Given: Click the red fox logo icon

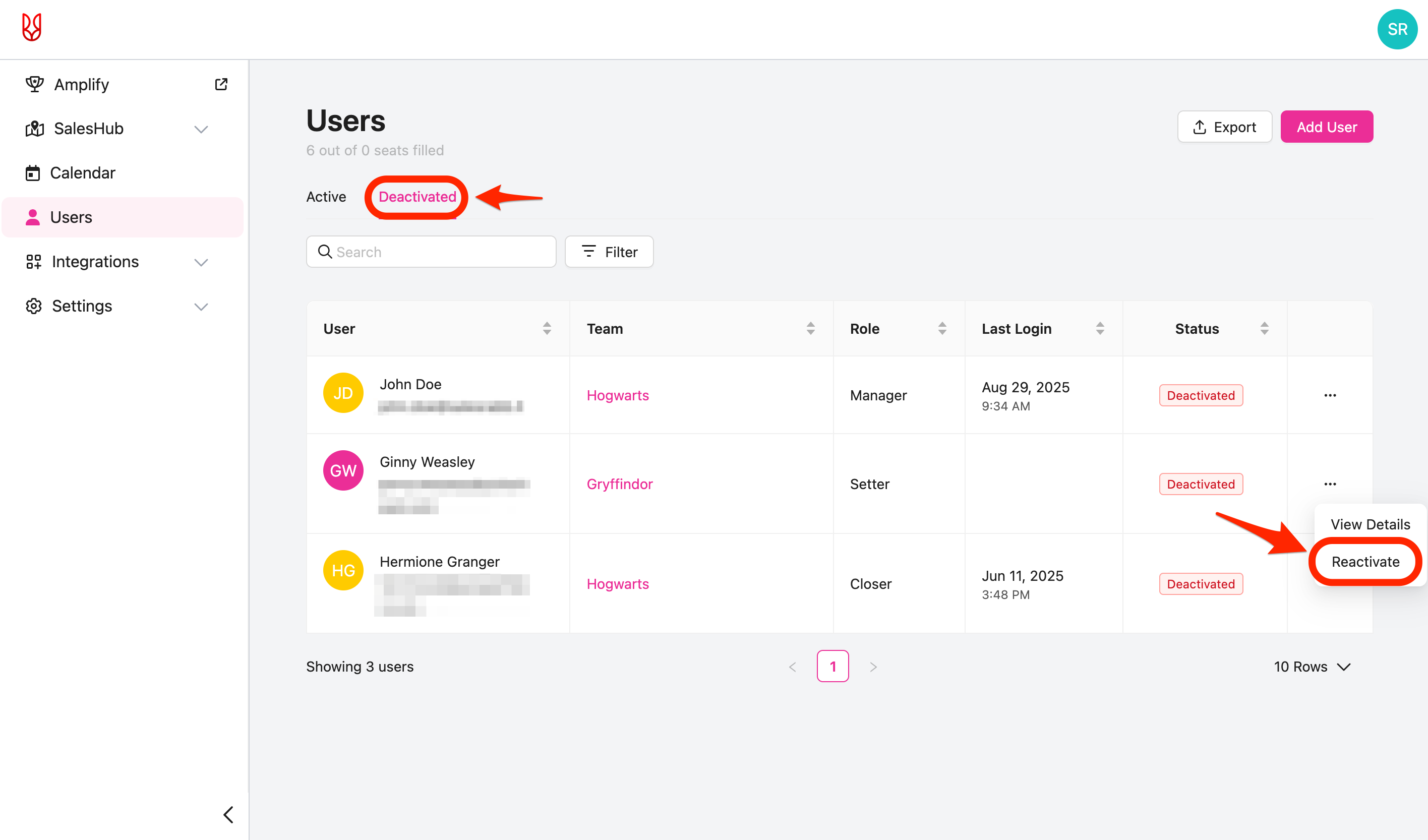Looking at the screenshot, I should (32, 27).
